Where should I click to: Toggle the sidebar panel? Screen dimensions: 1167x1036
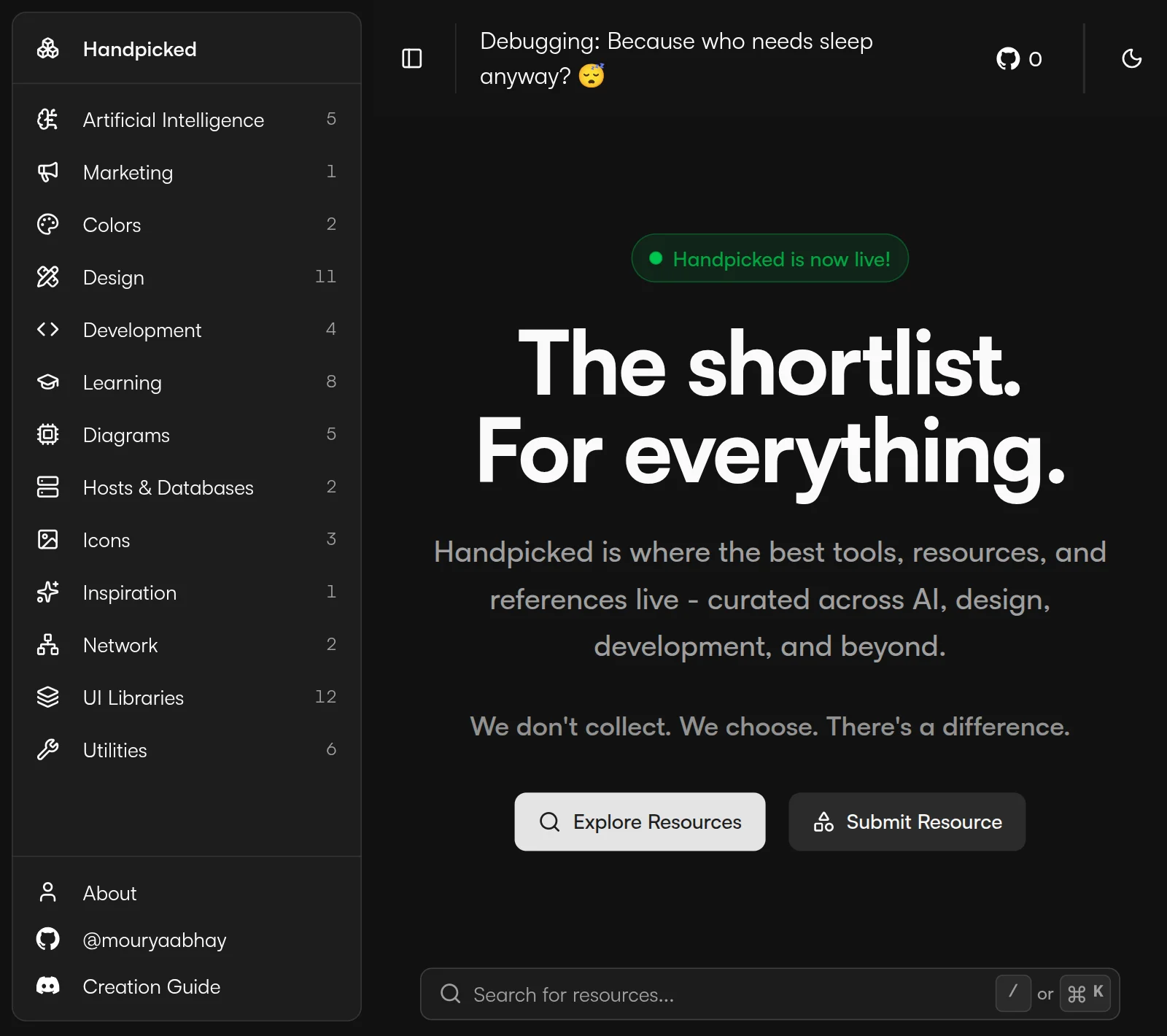click(412, 58)
